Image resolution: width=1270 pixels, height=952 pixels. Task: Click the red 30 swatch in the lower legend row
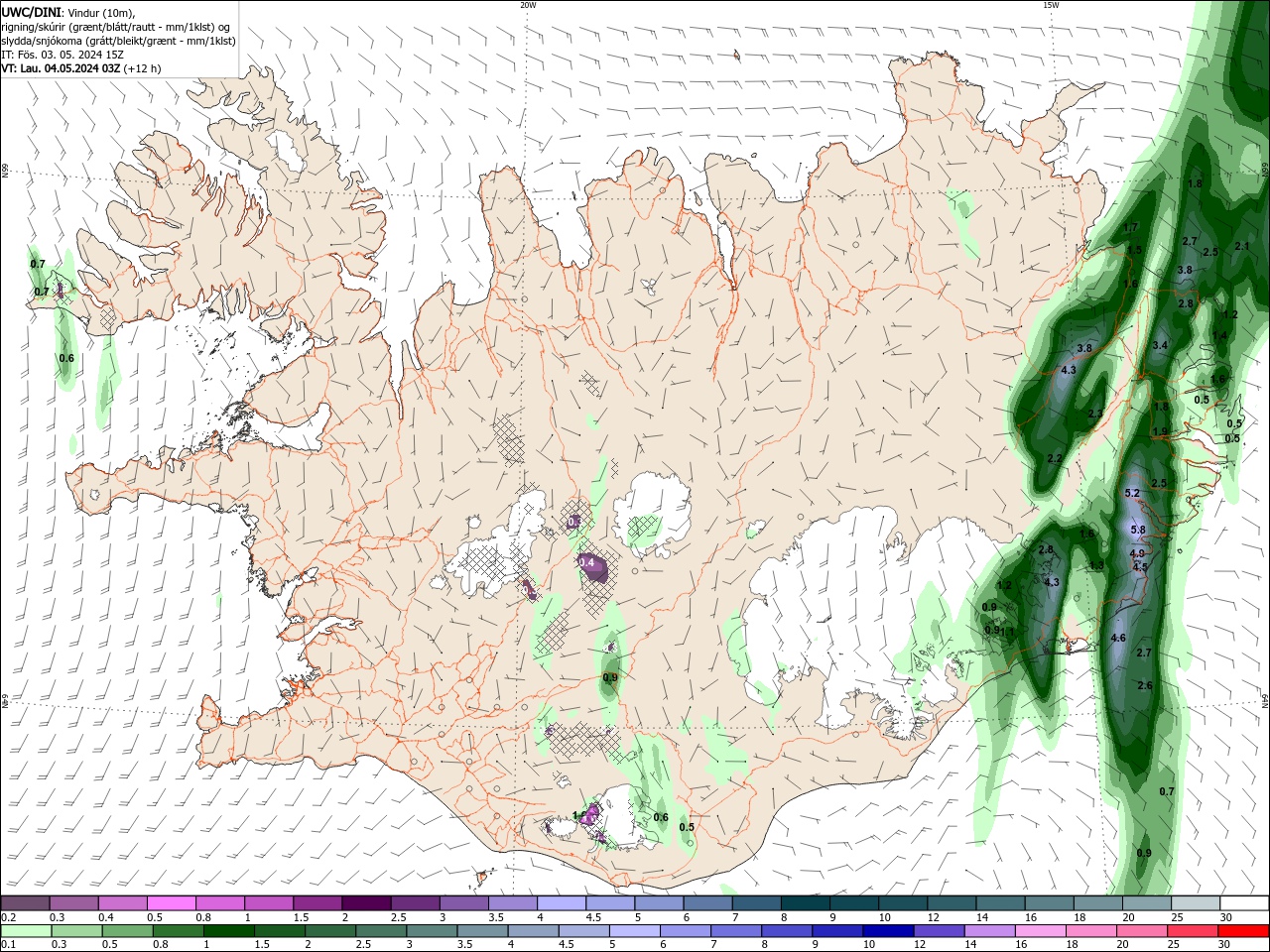pos(1244,931)
